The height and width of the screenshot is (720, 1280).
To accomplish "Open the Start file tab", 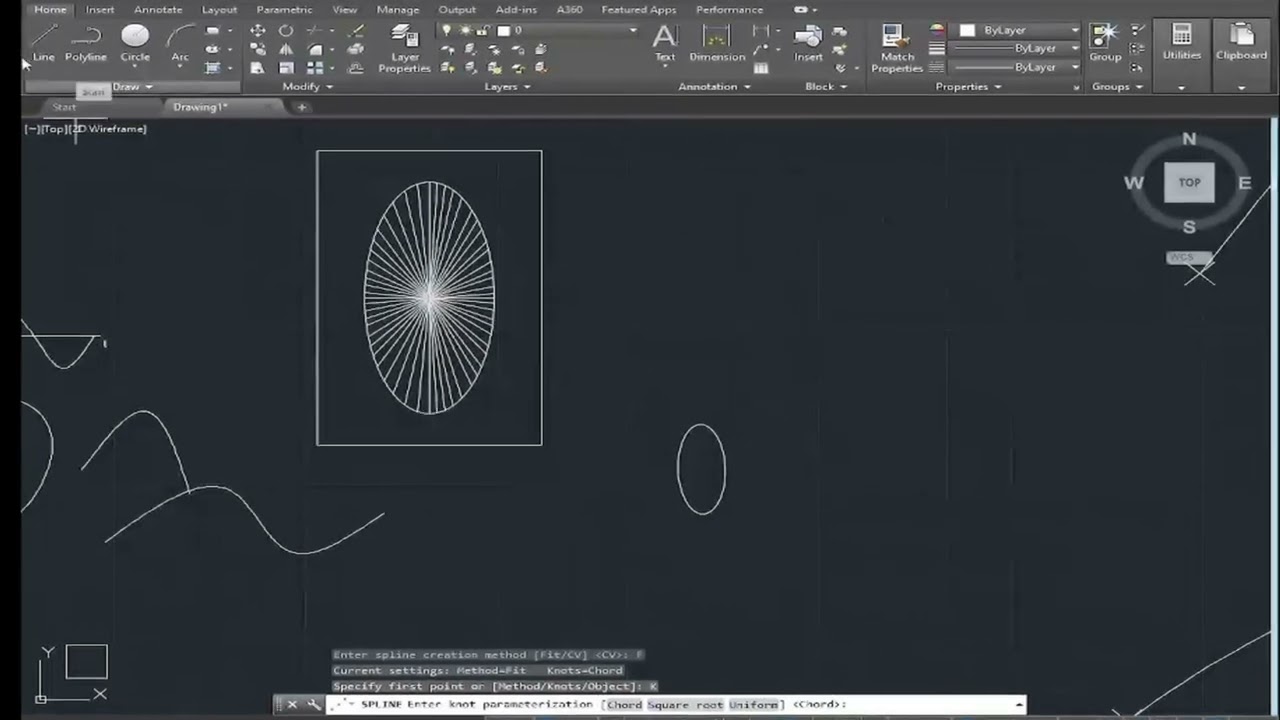I will (x=64, y=107).
